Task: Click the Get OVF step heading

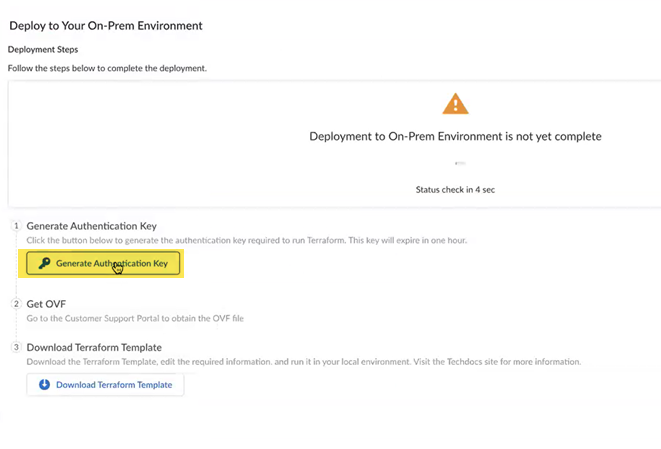Action: coord(46,303)
